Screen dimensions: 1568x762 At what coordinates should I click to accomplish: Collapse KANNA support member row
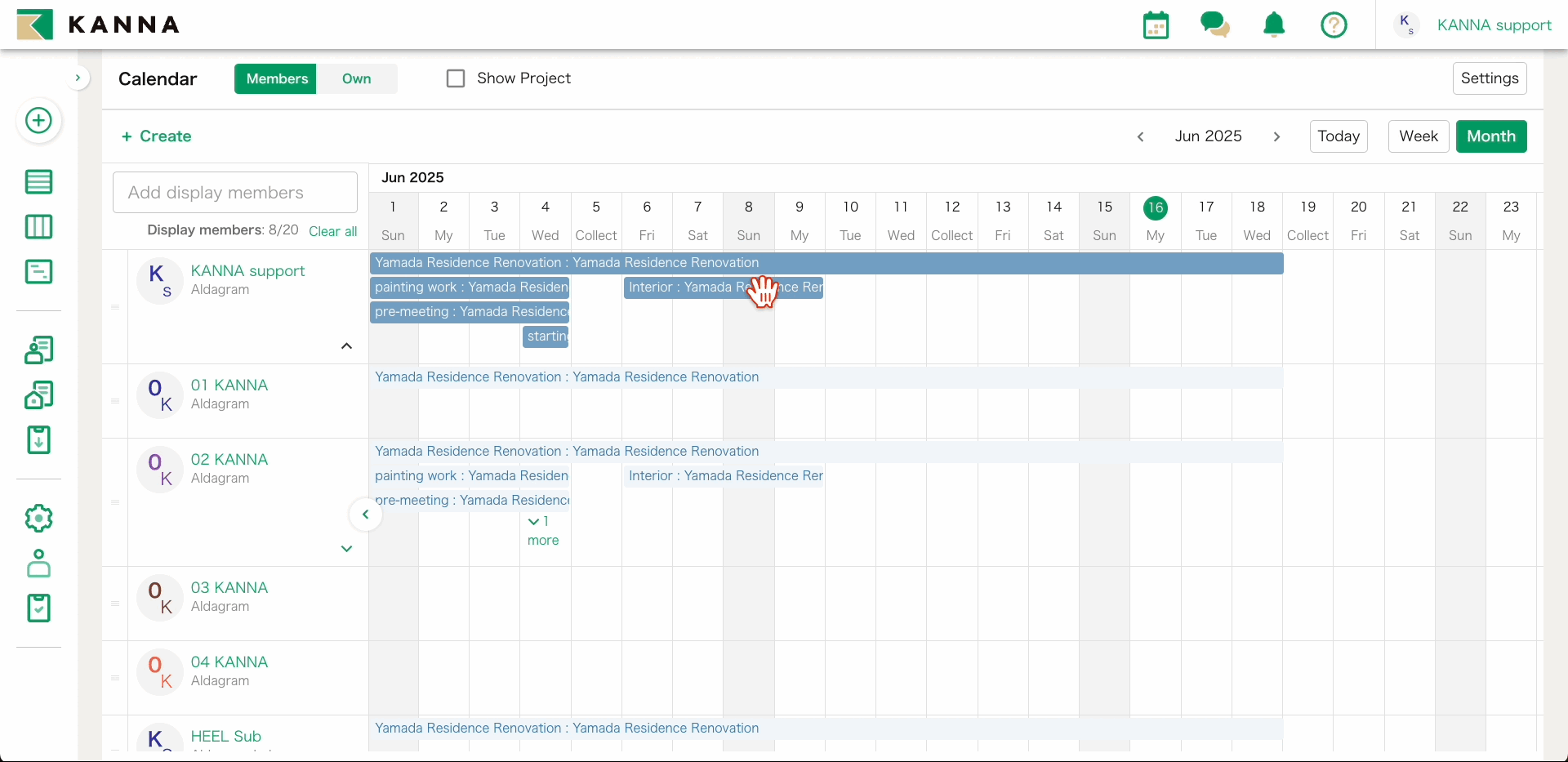(x=346, y=346)
